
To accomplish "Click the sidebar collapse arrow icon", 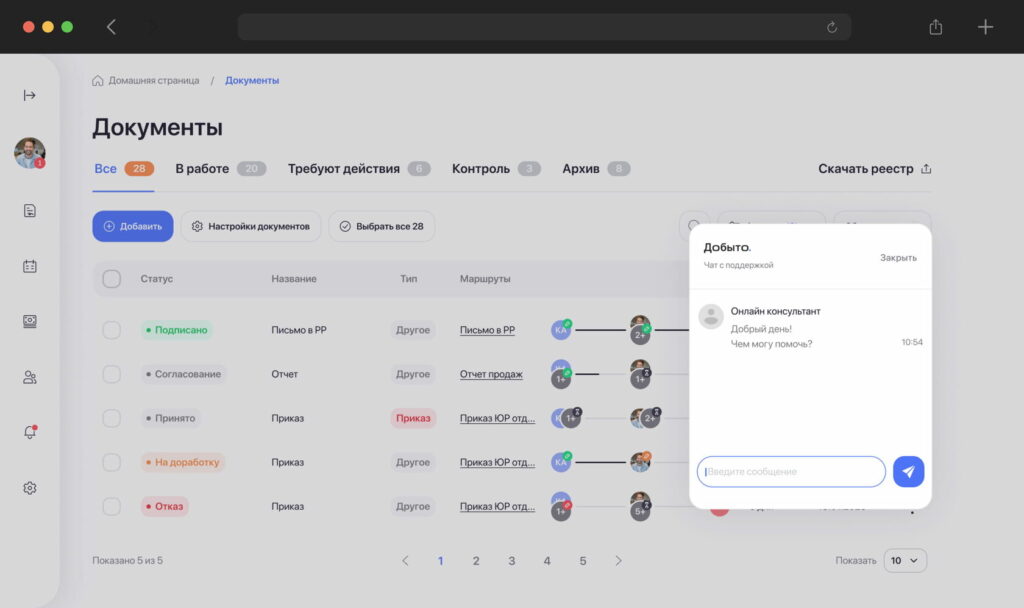I will click(x=30, y=95).
